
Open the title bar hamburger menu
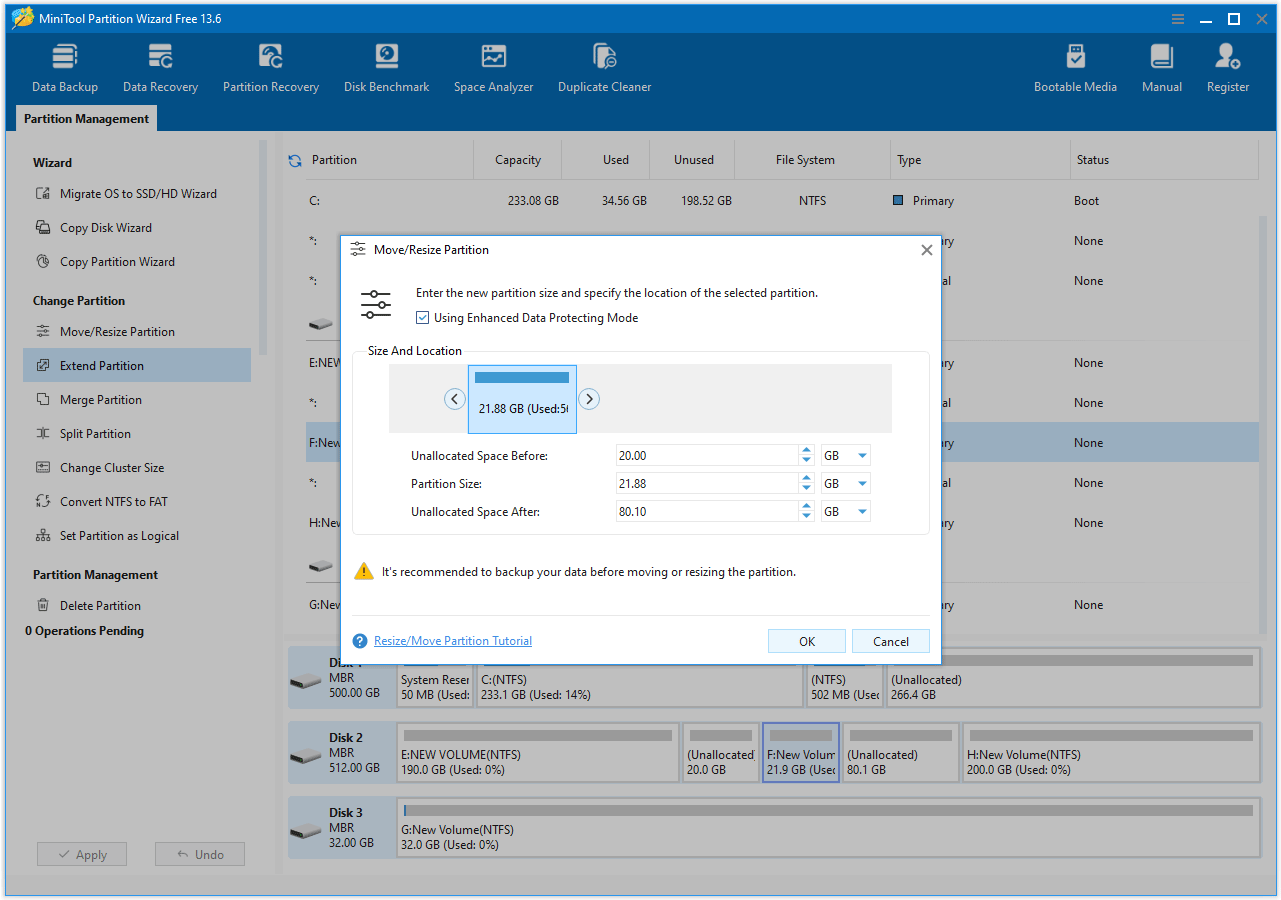(1178, 19)
